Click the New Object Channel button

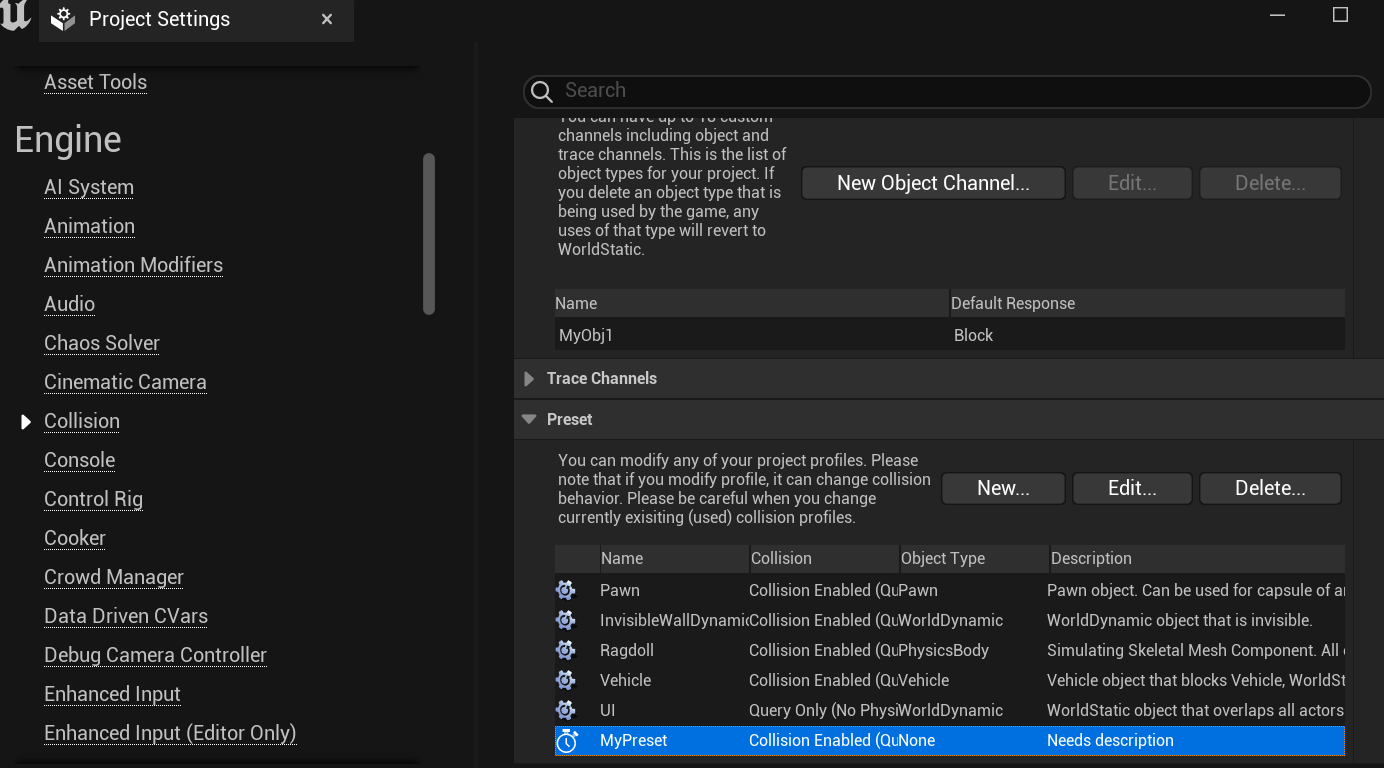coord(933,183)
